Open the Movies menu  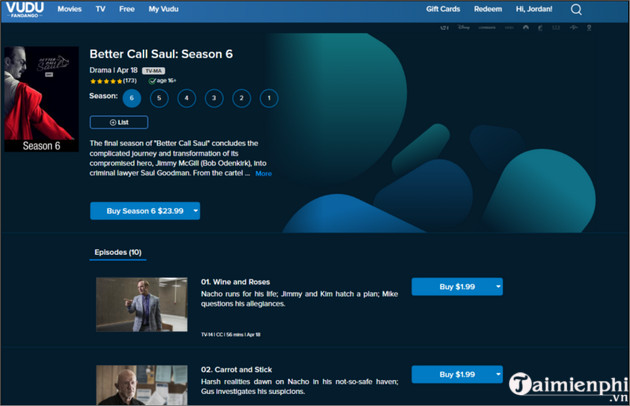pyautogui.click(x=70, y=9)
